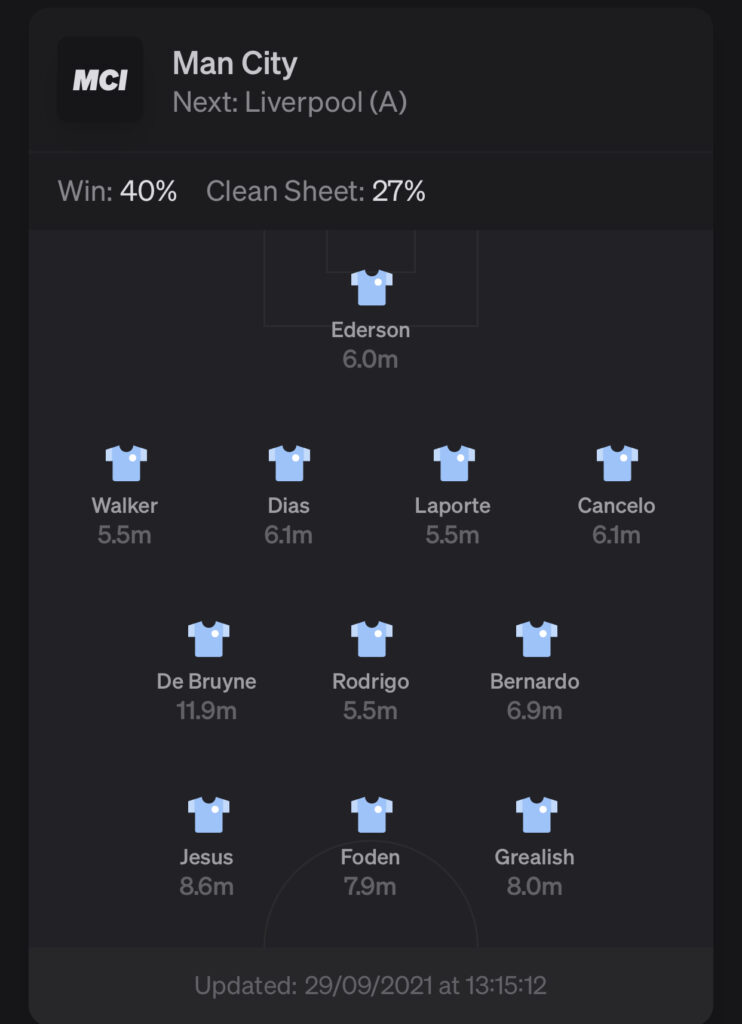742x1024 pixels.
Task: Tap Bernardo's shirt icon
Action: pyautogui.click(x=536, y=639)
